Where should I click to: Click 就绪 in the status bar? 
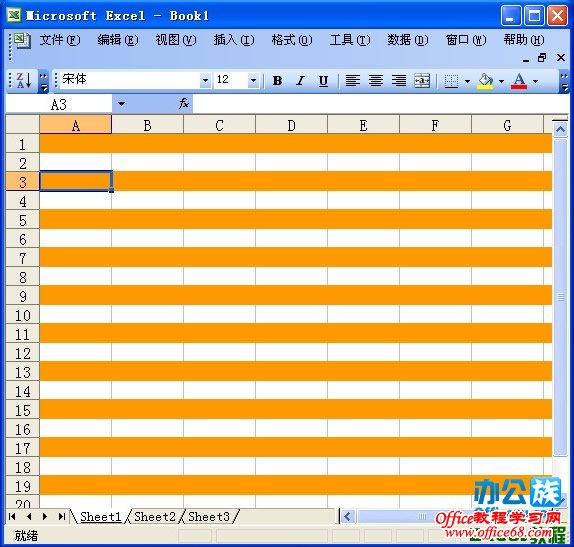(26, 536)
